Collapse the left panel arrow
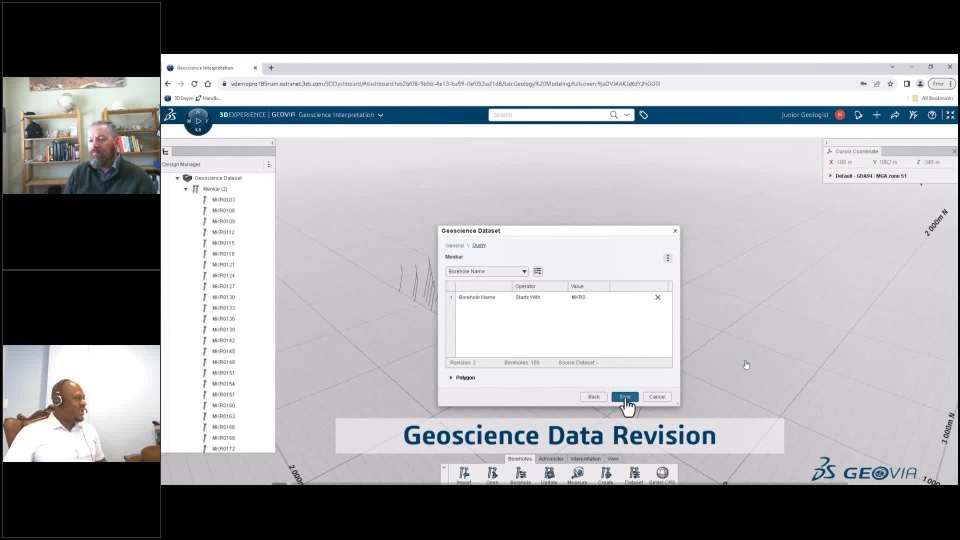The image size is (960, 540). click(x=272, y=143)
